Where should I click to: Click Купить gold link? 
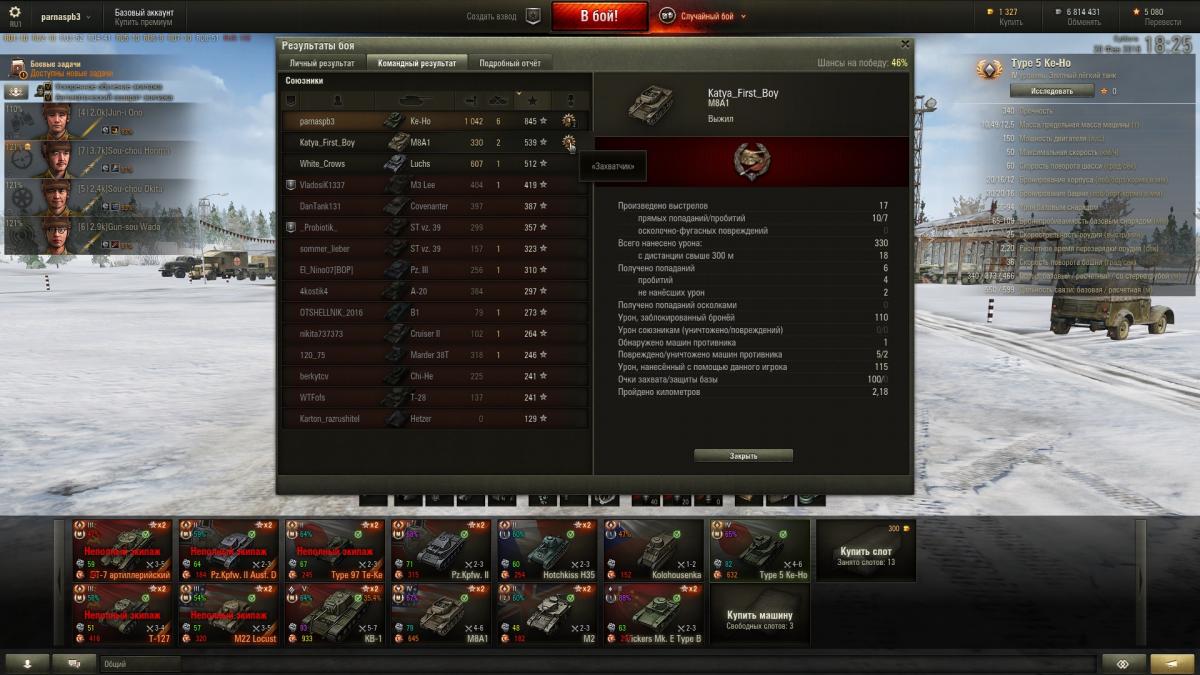click(x=1010, y=22)
